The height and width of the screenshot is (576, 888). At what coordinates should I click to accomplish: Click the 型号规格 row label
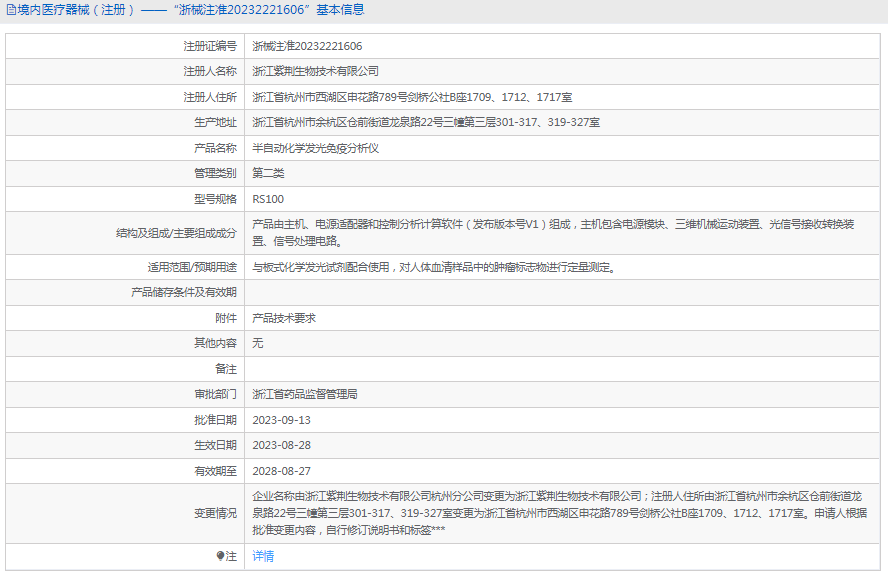click(215, 199)
